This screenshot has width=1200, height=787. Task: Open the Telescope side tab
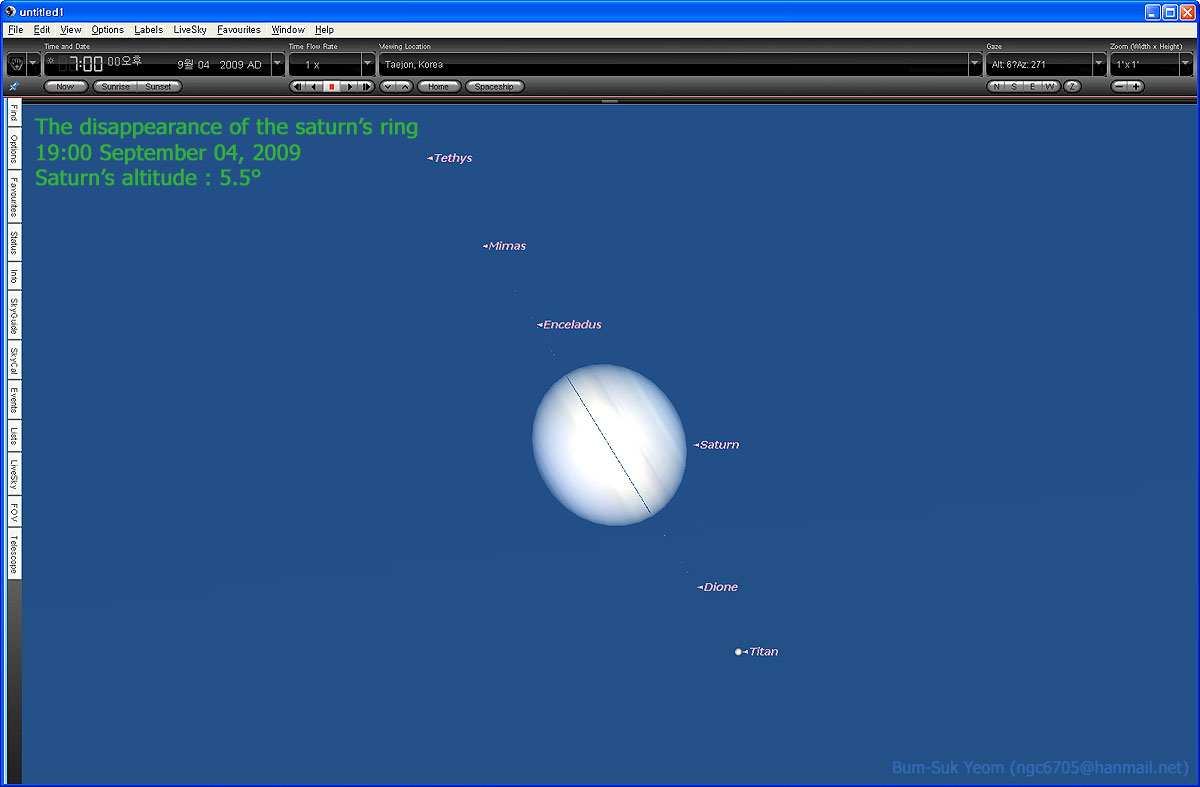[14, 554]
